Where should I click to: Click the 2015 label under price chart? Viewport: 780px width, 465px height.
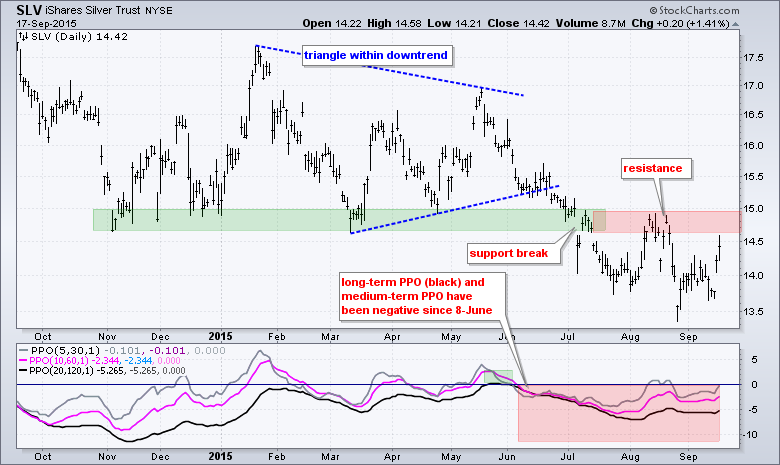220,336
